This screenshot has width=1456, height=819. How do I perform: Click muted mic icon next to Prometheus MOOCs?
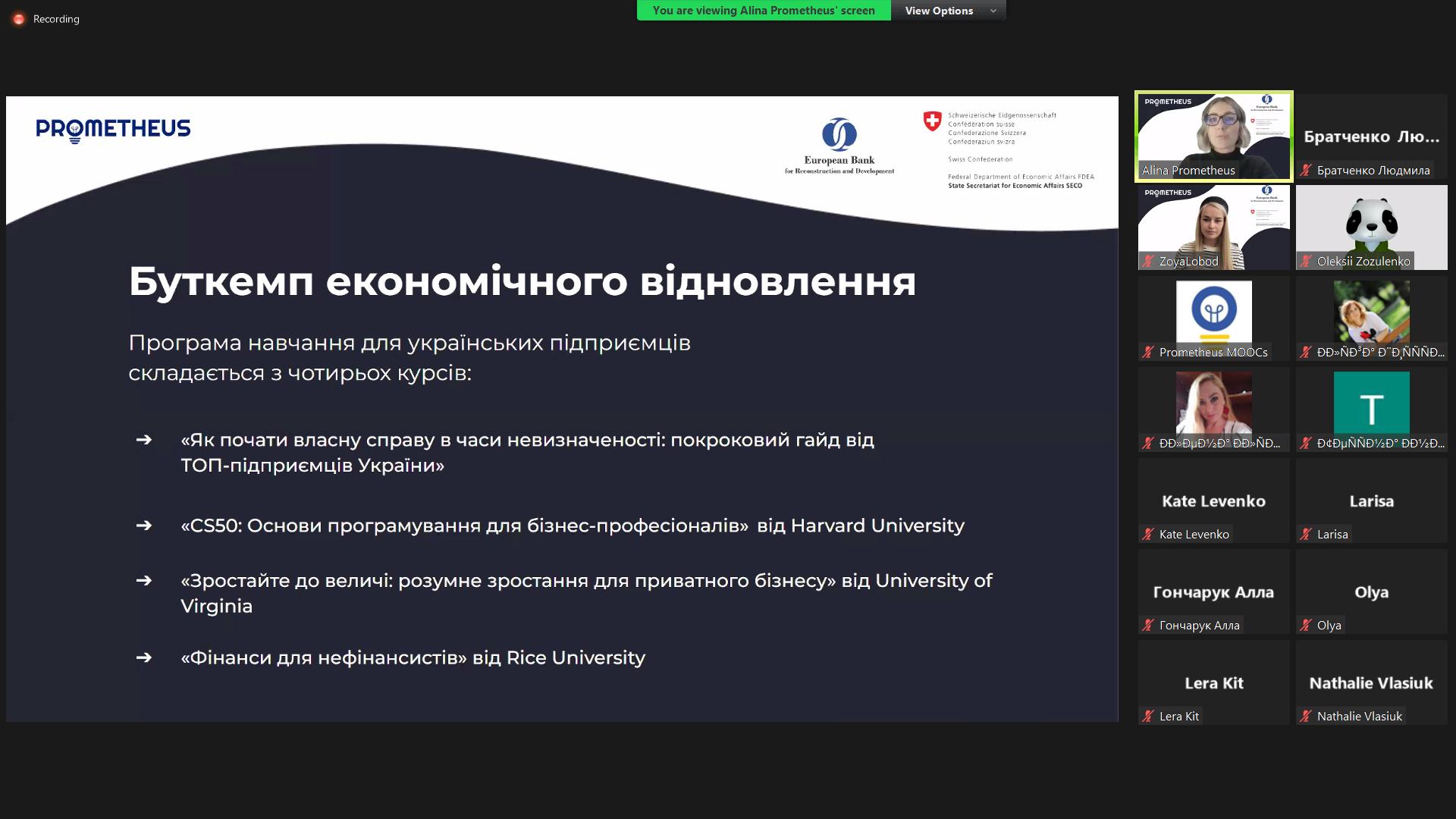coord(1148,353)
